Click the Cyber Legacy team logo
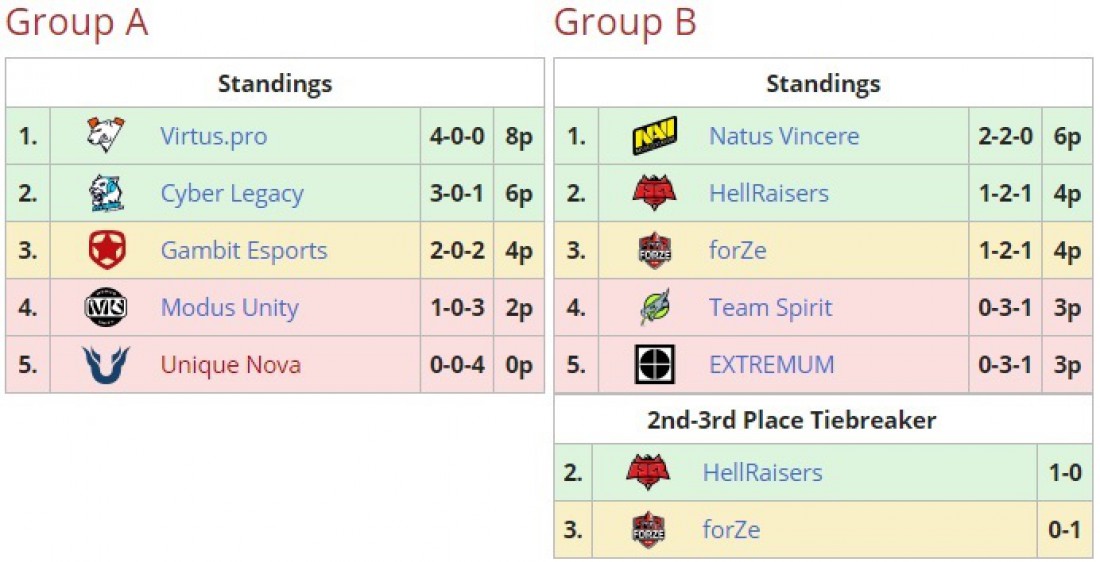Image resolution: width=1100 pixels, height=562 pixels. click(106, 193)
